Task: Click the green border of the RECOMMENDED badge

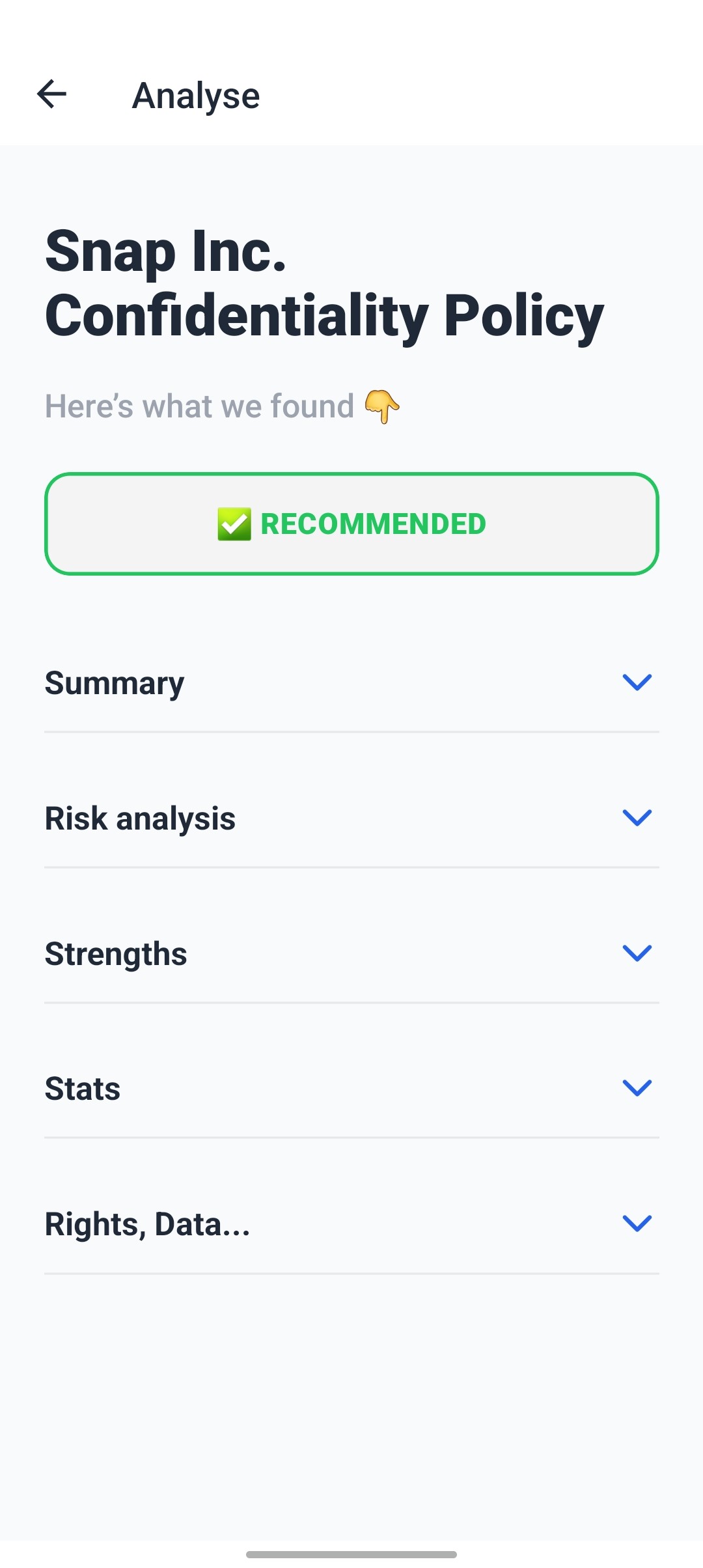Action: (x=351, y=475)
